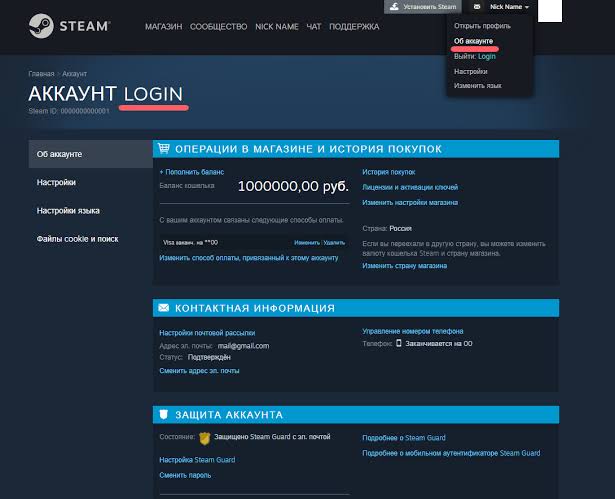Screen dimensions: 615x499
Task: Click the envelope icon beside Контактная информация
Action: click(x=164, y=308)
